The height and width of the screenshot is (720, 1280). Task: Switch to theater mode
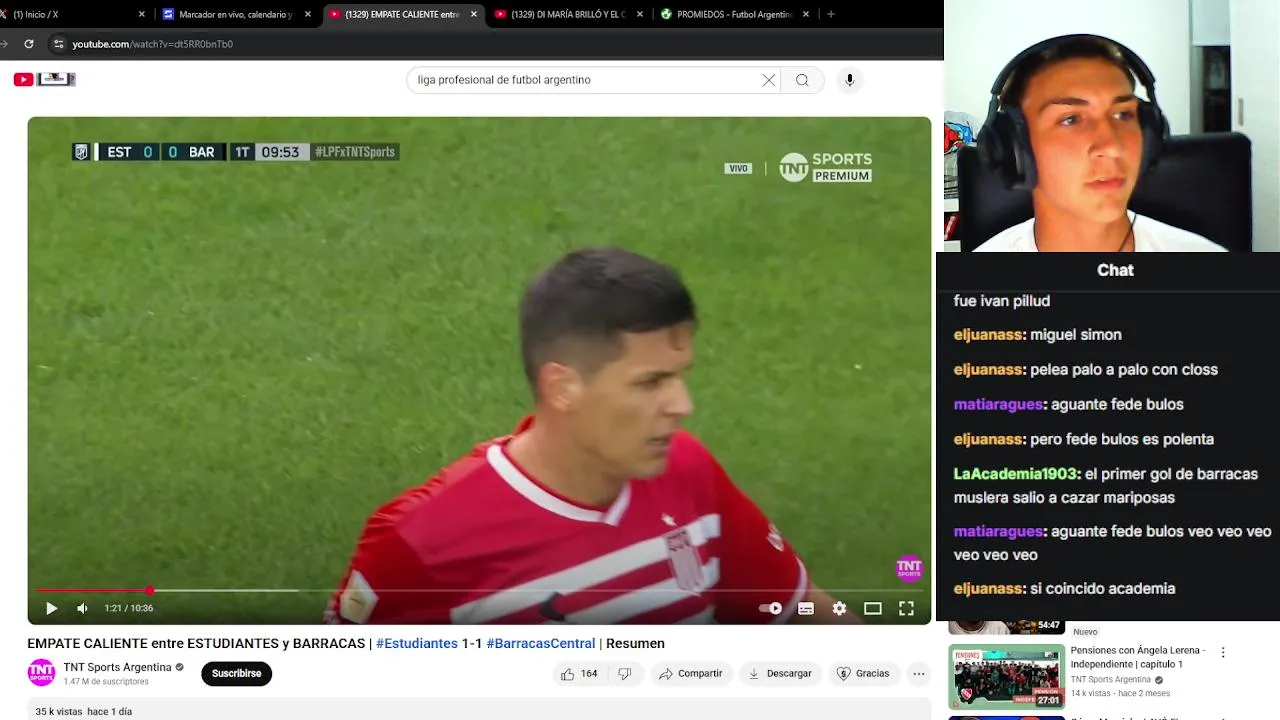873,608
